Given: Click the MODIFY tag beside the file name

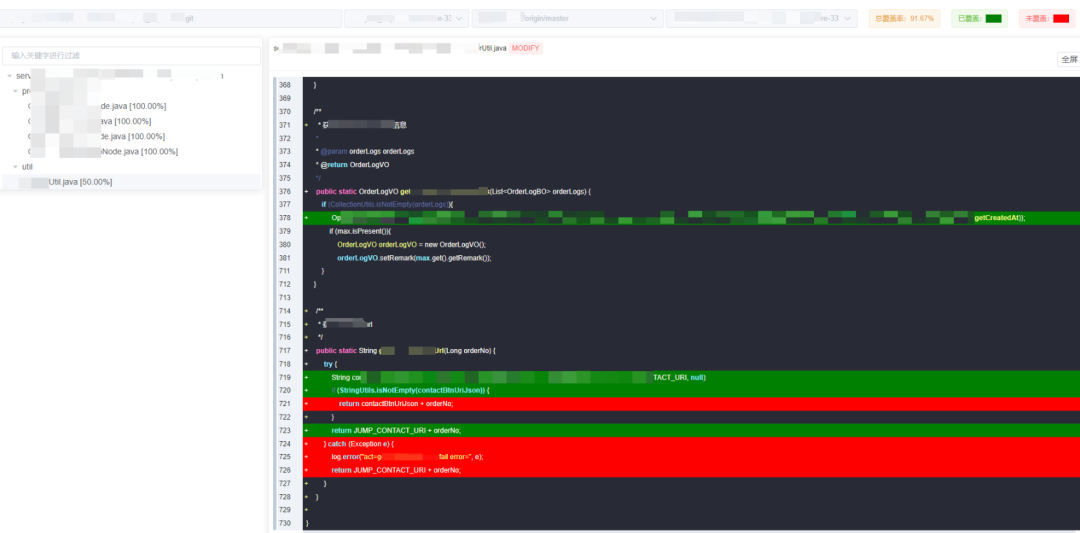Looking at the screenshot, I should point(526,48).
